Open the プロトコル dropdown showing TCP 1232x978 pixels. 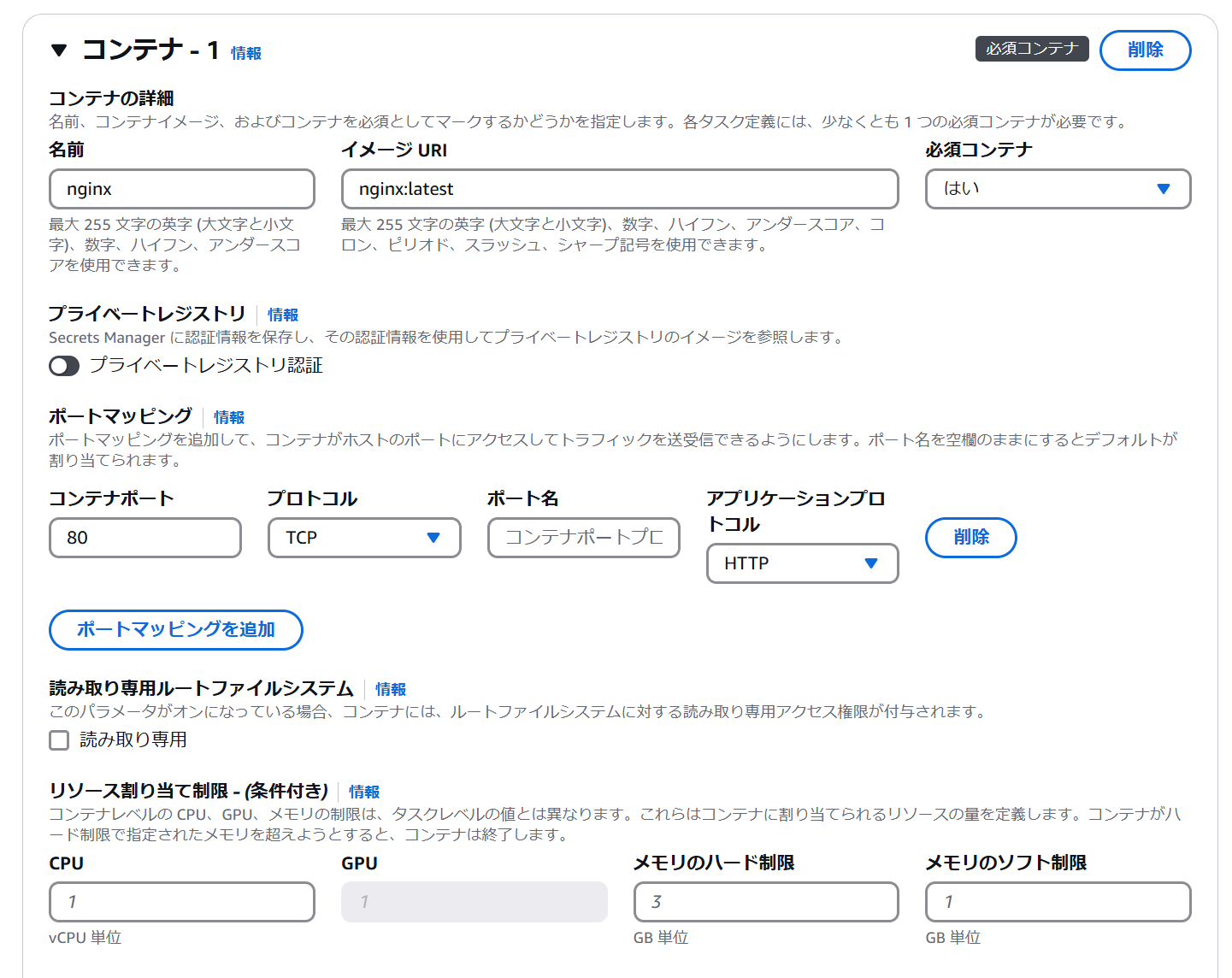click(x=364, y=538)
